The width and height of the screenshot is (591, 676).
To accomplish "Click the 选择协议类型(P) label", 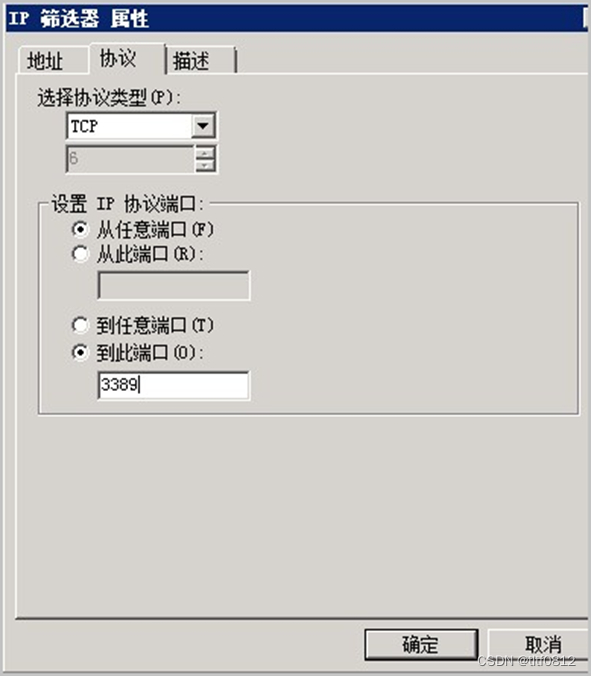I will [109, 97].
